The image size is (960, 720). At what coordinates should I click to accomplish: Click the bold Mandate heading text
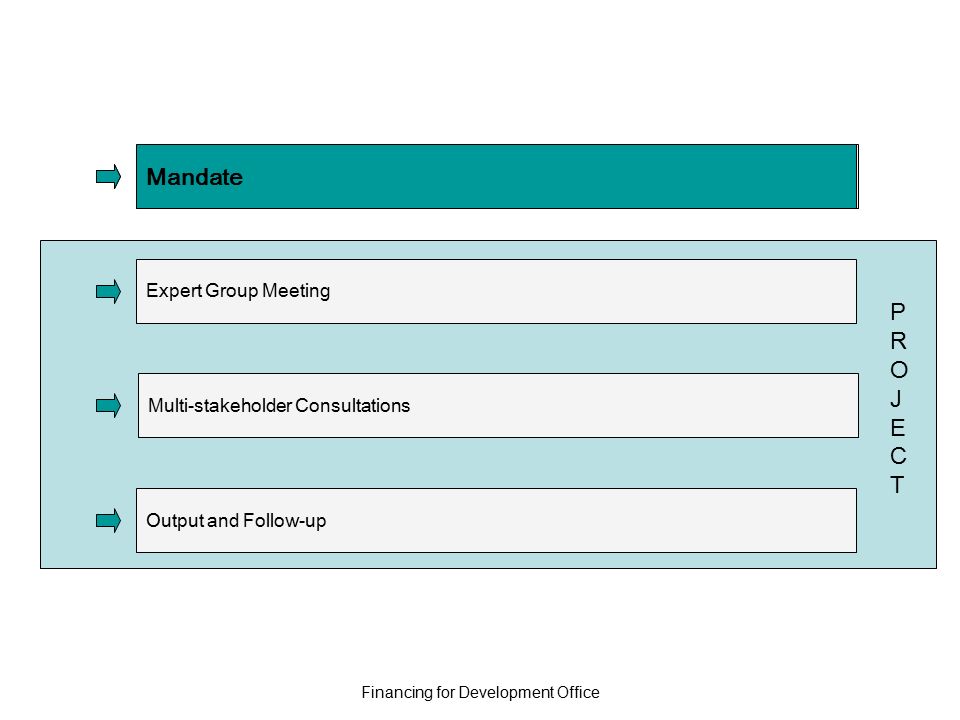point(195,177)
